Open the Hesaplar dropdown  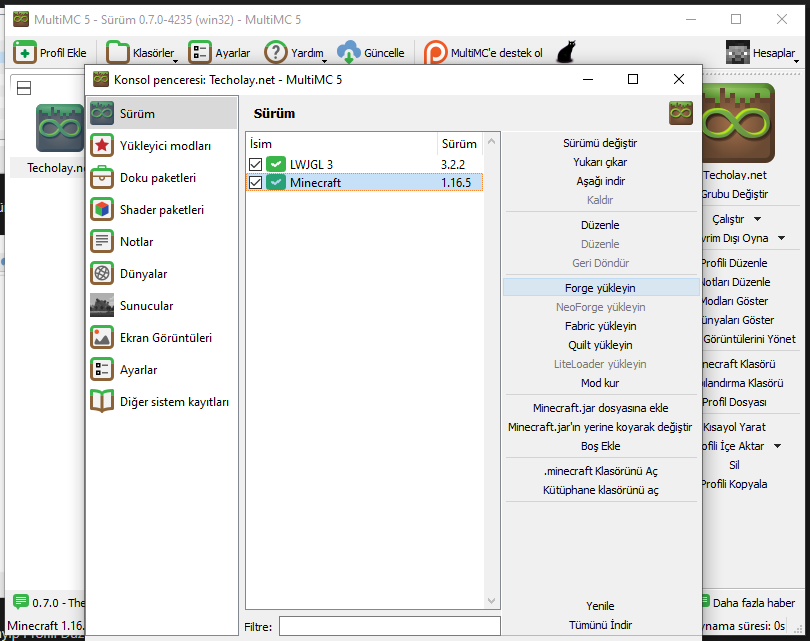[x=796, y=61]
